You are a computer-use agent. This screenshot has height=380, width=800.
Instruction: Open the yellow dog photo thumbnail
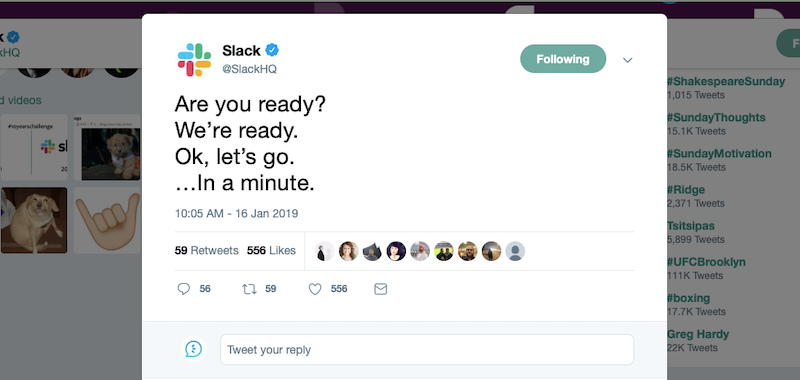[x=34, y=220]
